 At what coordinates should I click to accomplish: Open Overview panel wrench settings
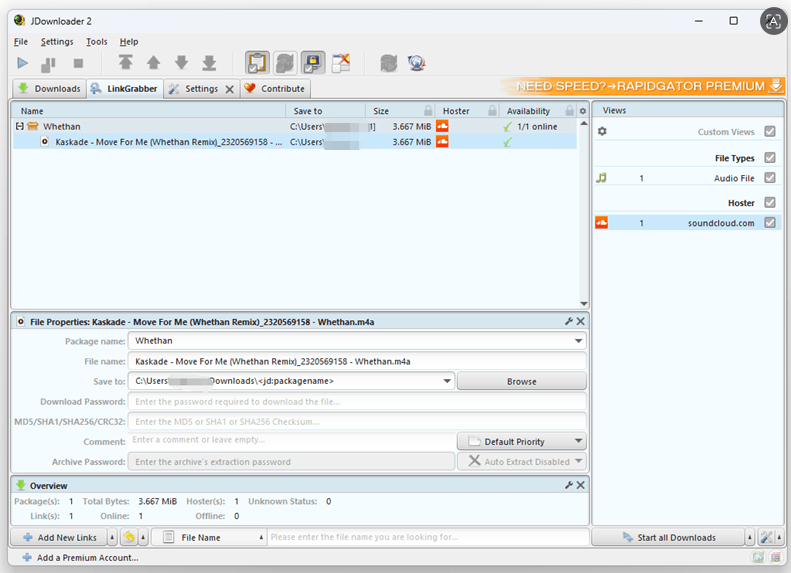[x=569, y=485]
